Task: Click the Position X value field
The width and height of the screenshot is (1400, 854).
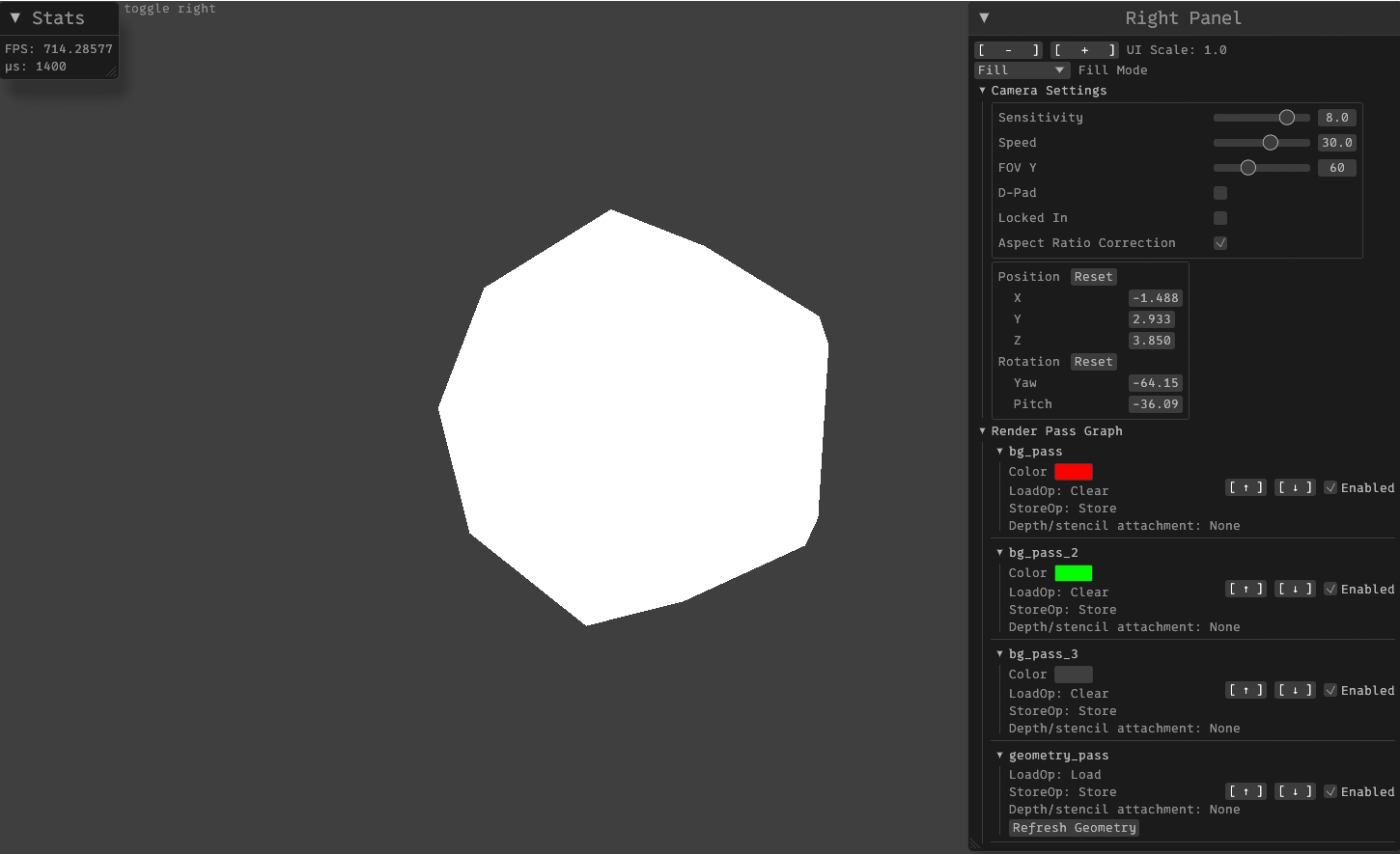Action: (1156, 298)
